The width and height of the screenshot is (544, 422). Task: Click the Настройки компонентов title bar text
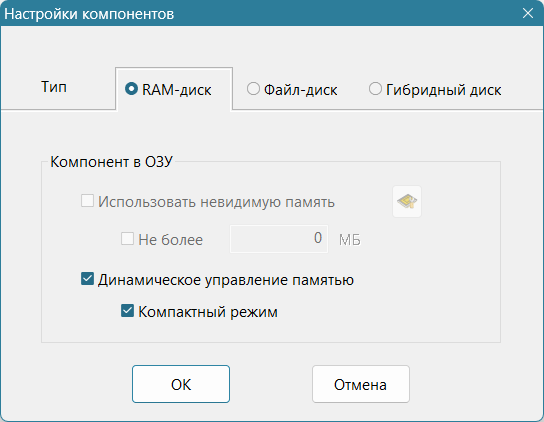tap(89, 14)
